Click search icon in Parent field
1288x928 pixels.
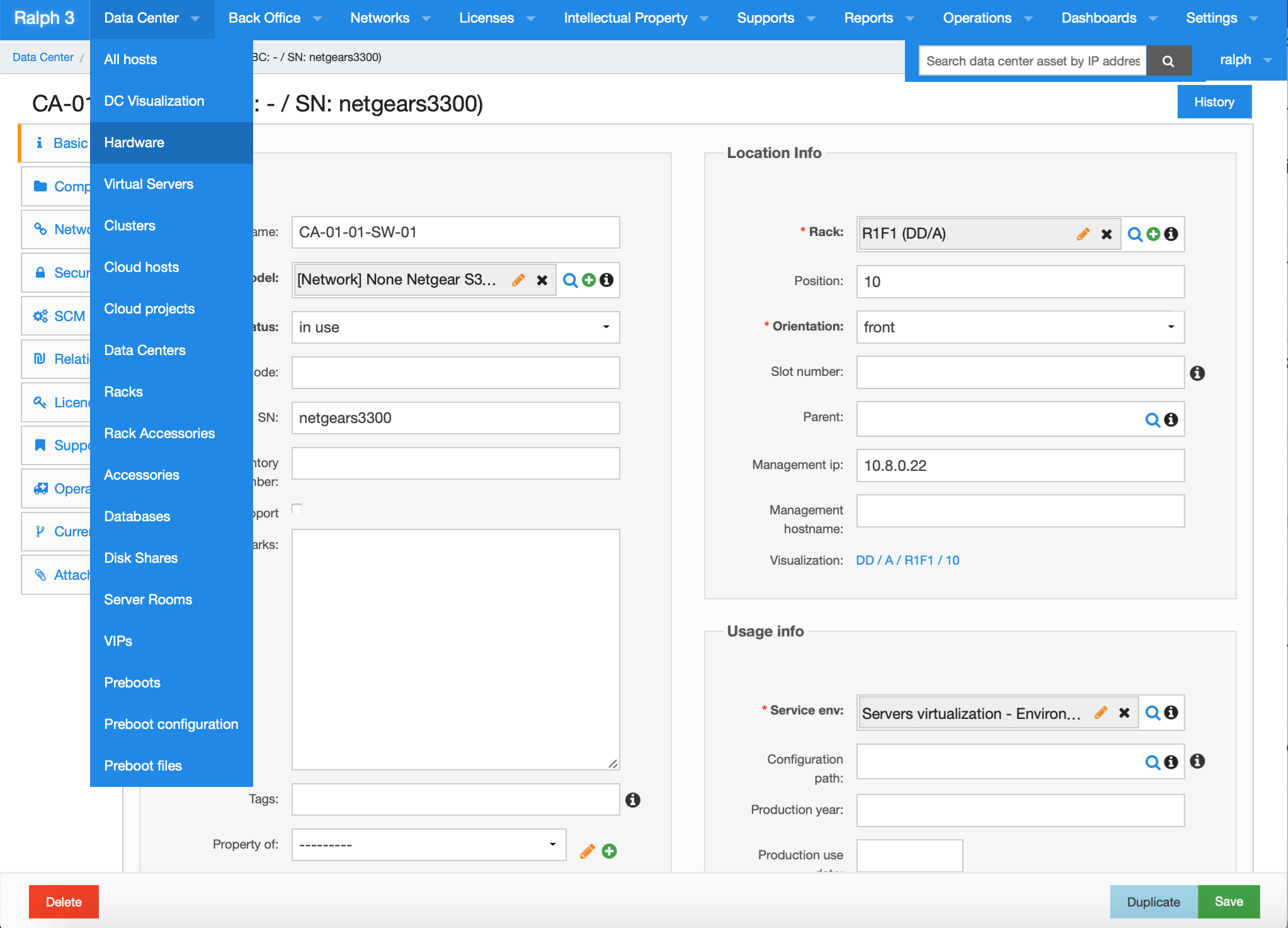point(1152,420)
